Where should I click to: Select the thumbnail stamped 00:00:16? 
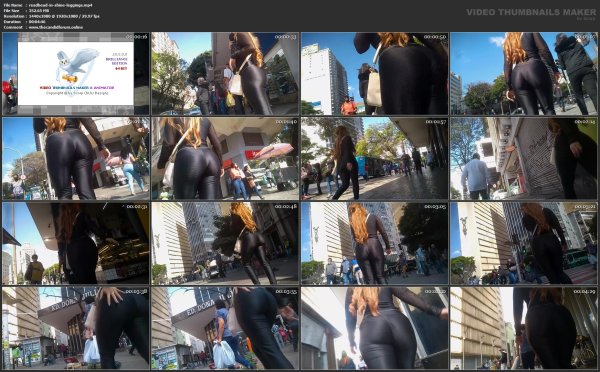pos(76,73)
